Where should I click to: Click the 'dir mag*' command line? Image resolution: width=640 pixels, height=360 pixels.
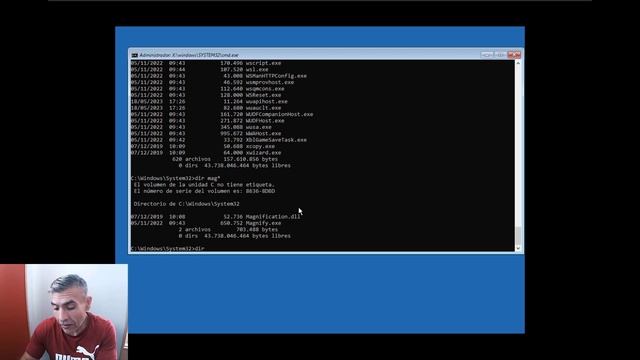point(176,178)
